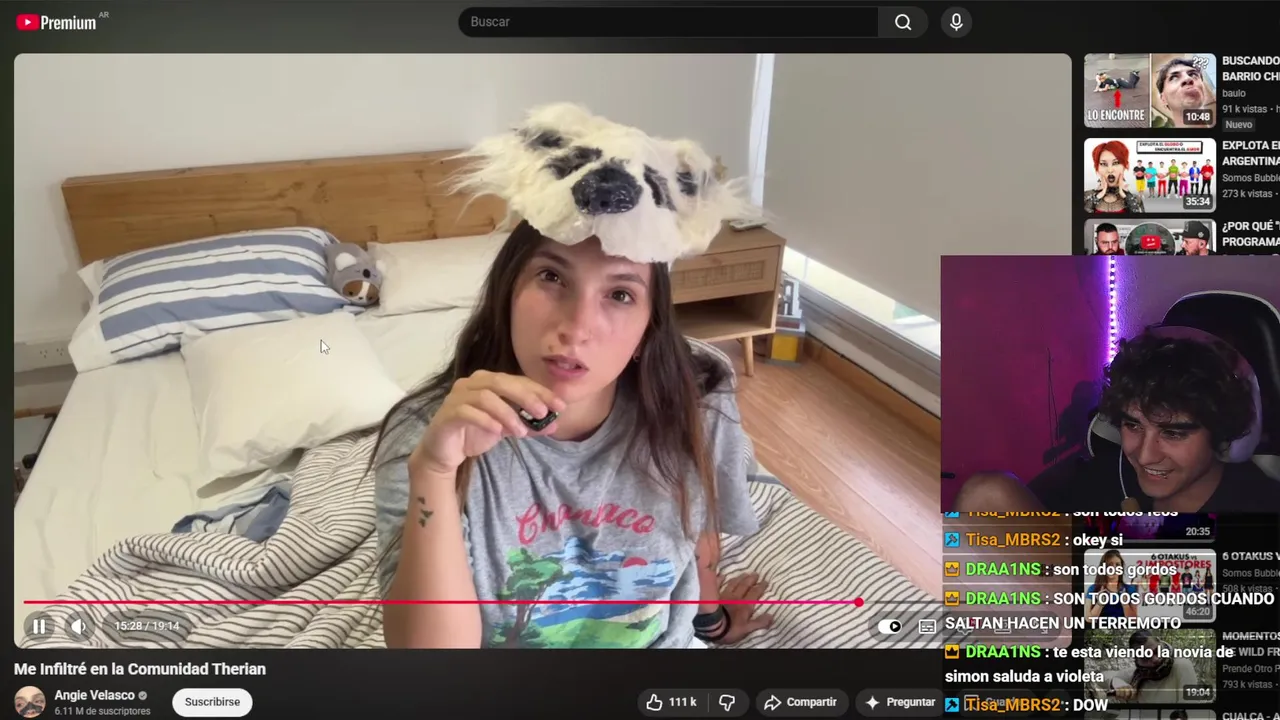Mute the video with the volume icon
The height and width of the screenshot is (720, 1280).
78,626
